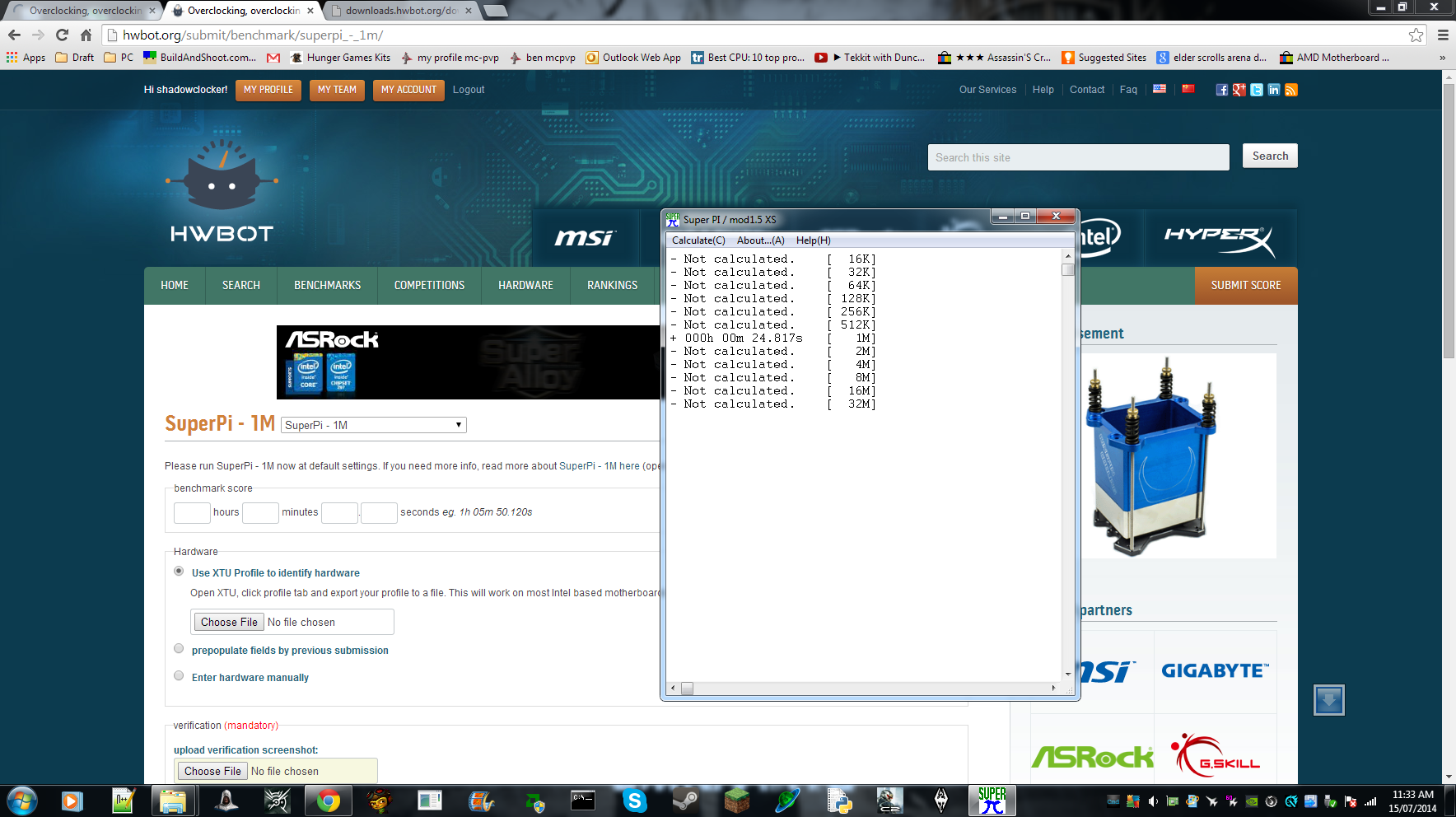Viewport: 1456px width, 817px height.
Task: Click the Super PI vertical scrollbar thumb
Action: tap(1068, 269)
